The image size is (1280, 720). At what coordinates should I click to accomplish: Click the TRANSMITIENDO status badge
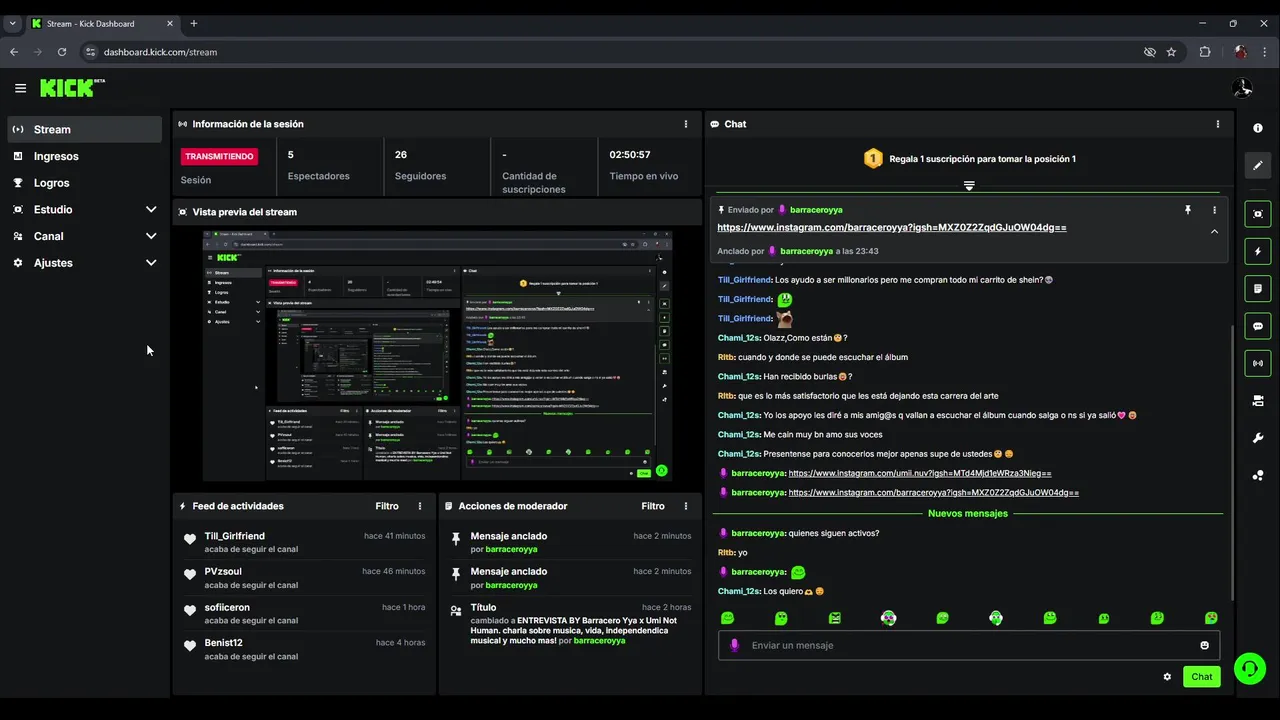[219, 156]
